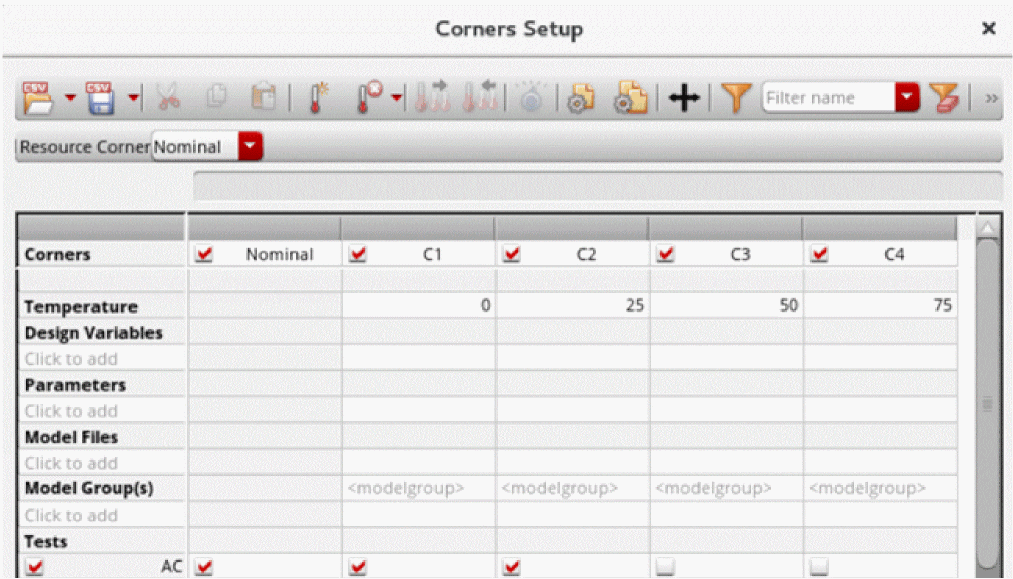Click C3 modelgroup placeholder cell

[x=726, y=488]
